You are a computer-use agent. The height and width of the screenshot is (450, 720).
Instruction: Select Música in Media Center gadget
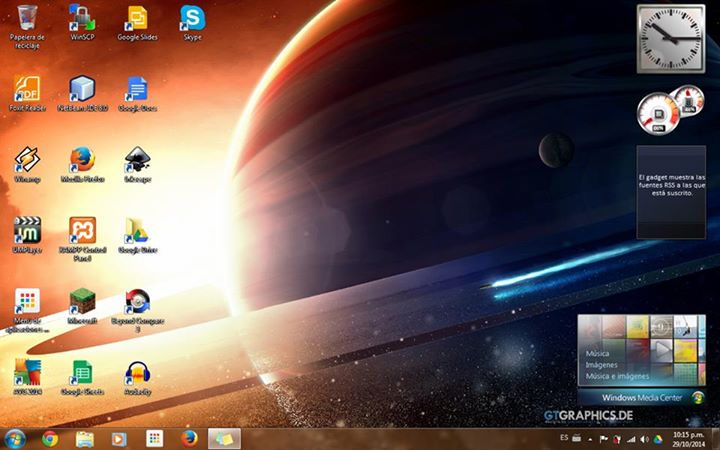(x=598, y=354)
